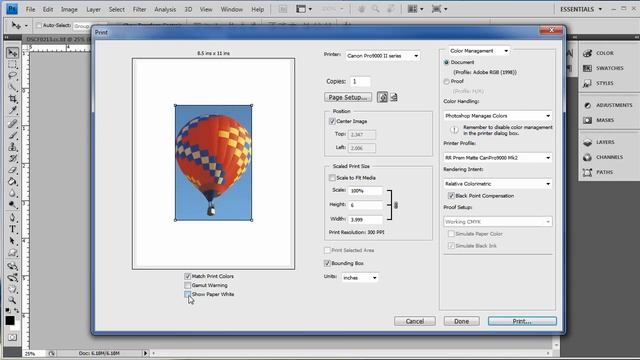640x360 pixels.
Task: Enable the Gamut Warning checkbox
Action: [187, 285]
